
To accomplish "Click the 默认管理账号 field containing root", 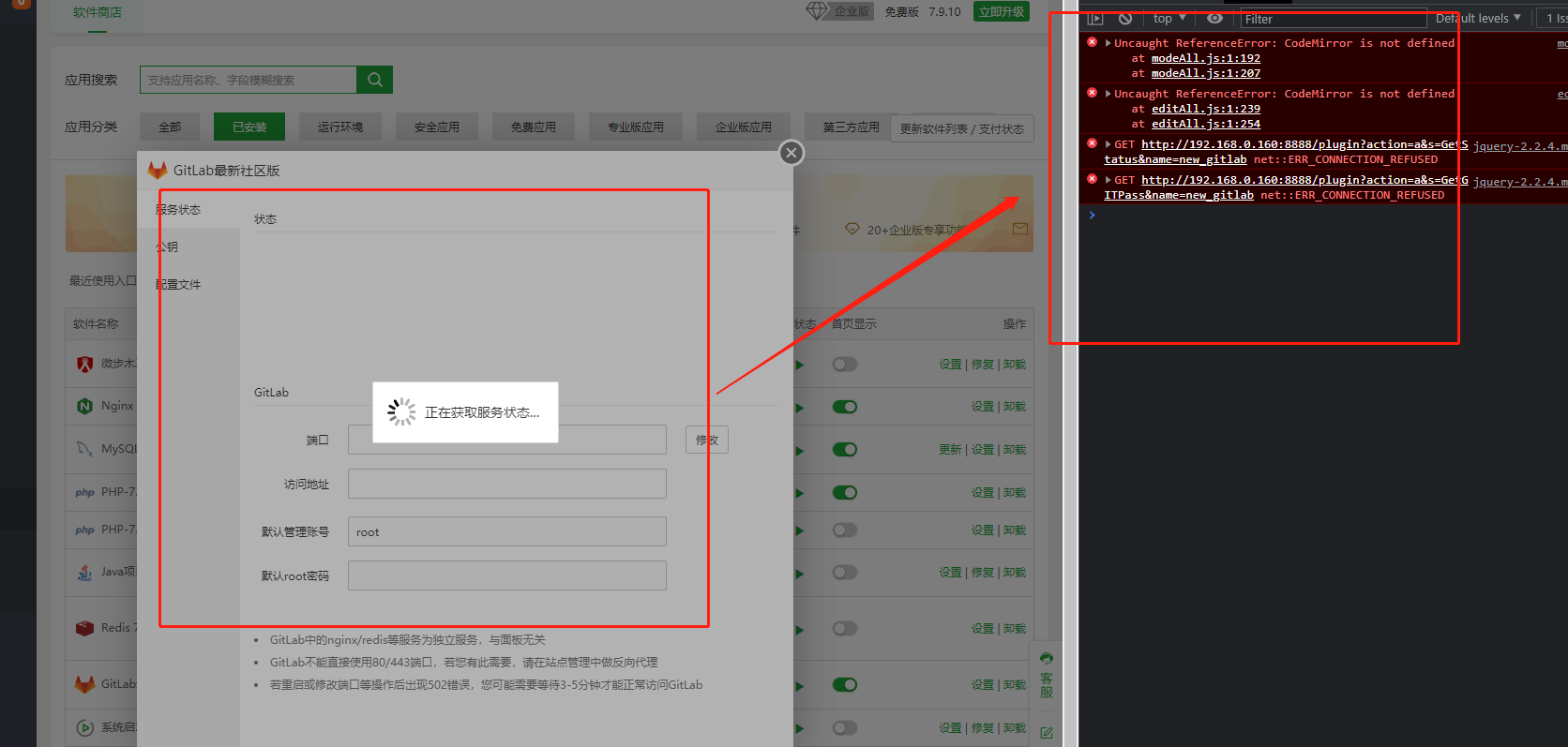I will 507,531.
